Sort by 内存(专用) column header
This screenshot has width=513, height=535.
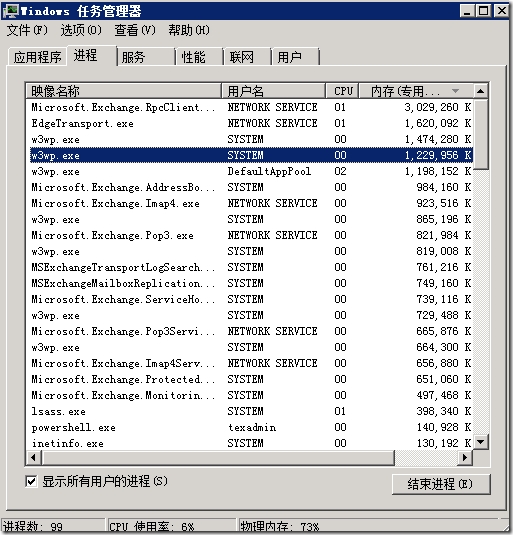point(416,91)
